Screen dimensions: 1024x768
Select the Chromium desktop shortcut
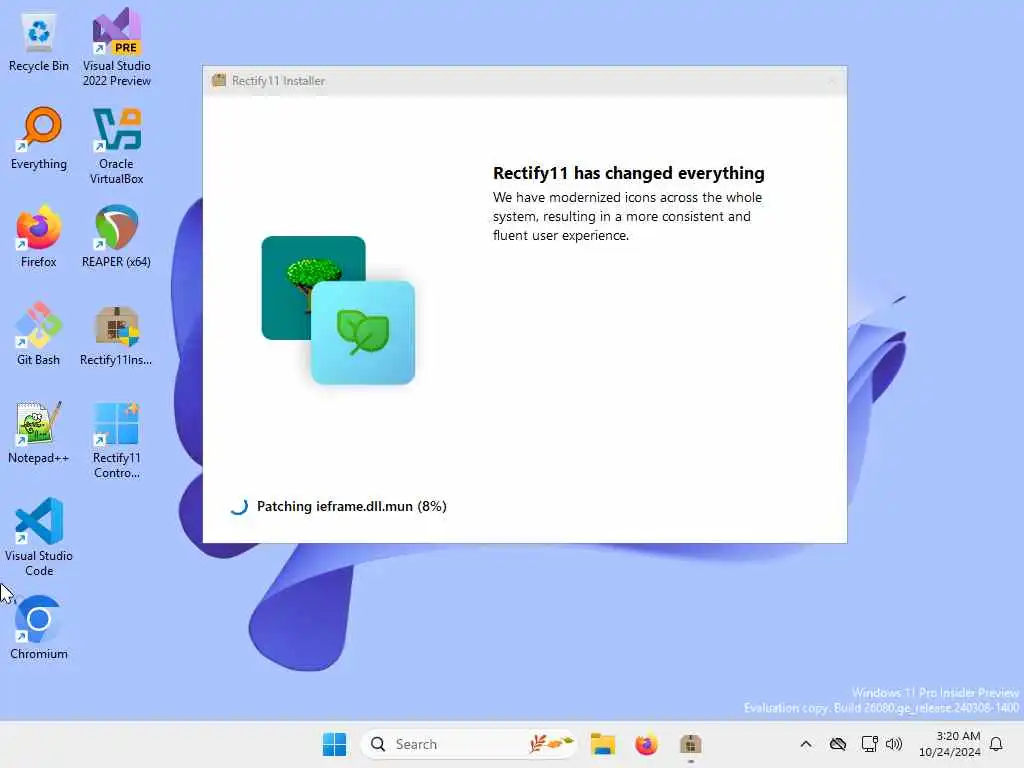coord(39,628)
